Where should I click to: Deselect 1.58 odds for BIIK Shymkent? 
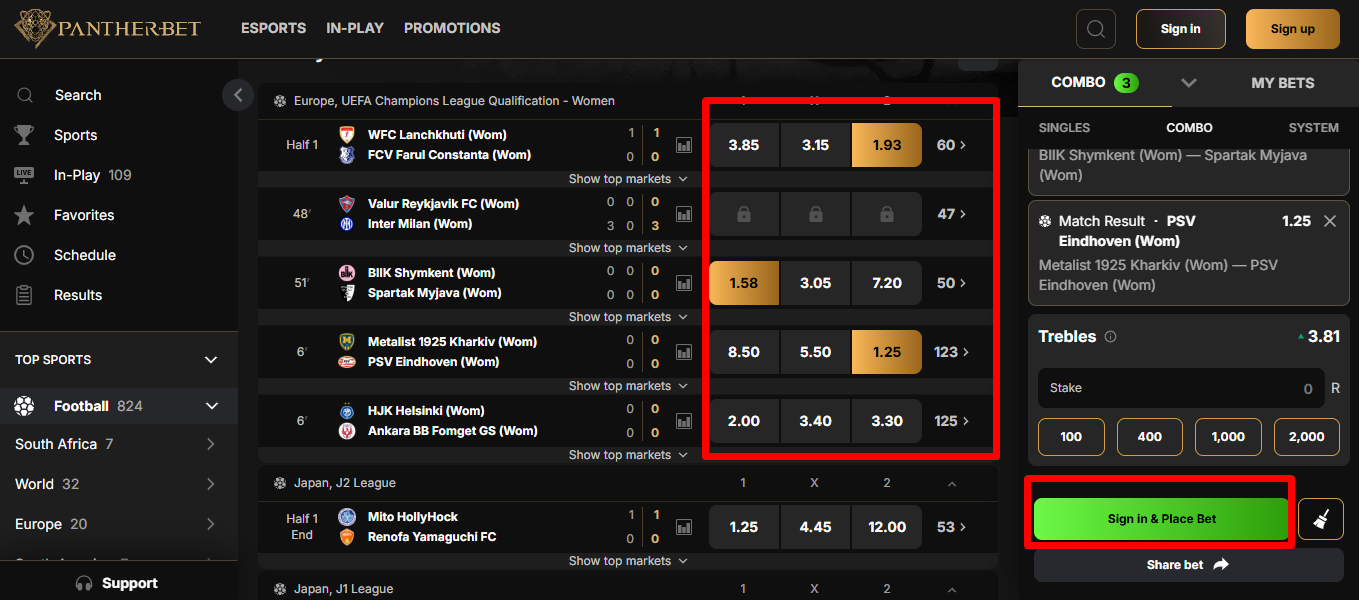(743, 283)
